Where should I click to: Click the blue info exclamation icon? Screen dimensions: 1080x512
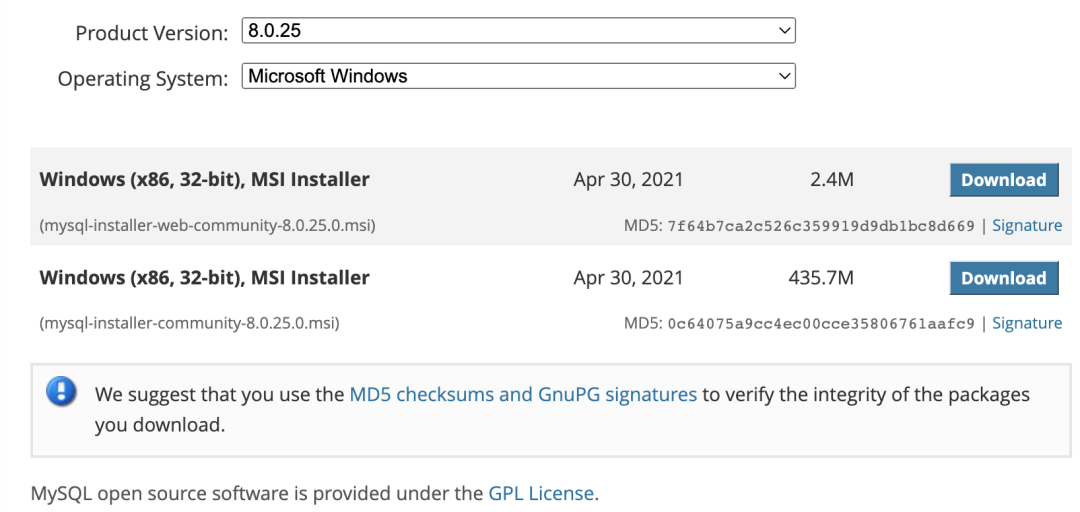[x=61, y=392]
